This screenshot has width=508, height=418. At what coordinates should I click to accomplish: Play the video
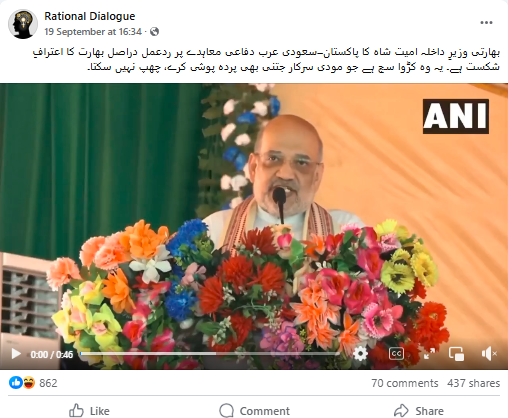16,354
